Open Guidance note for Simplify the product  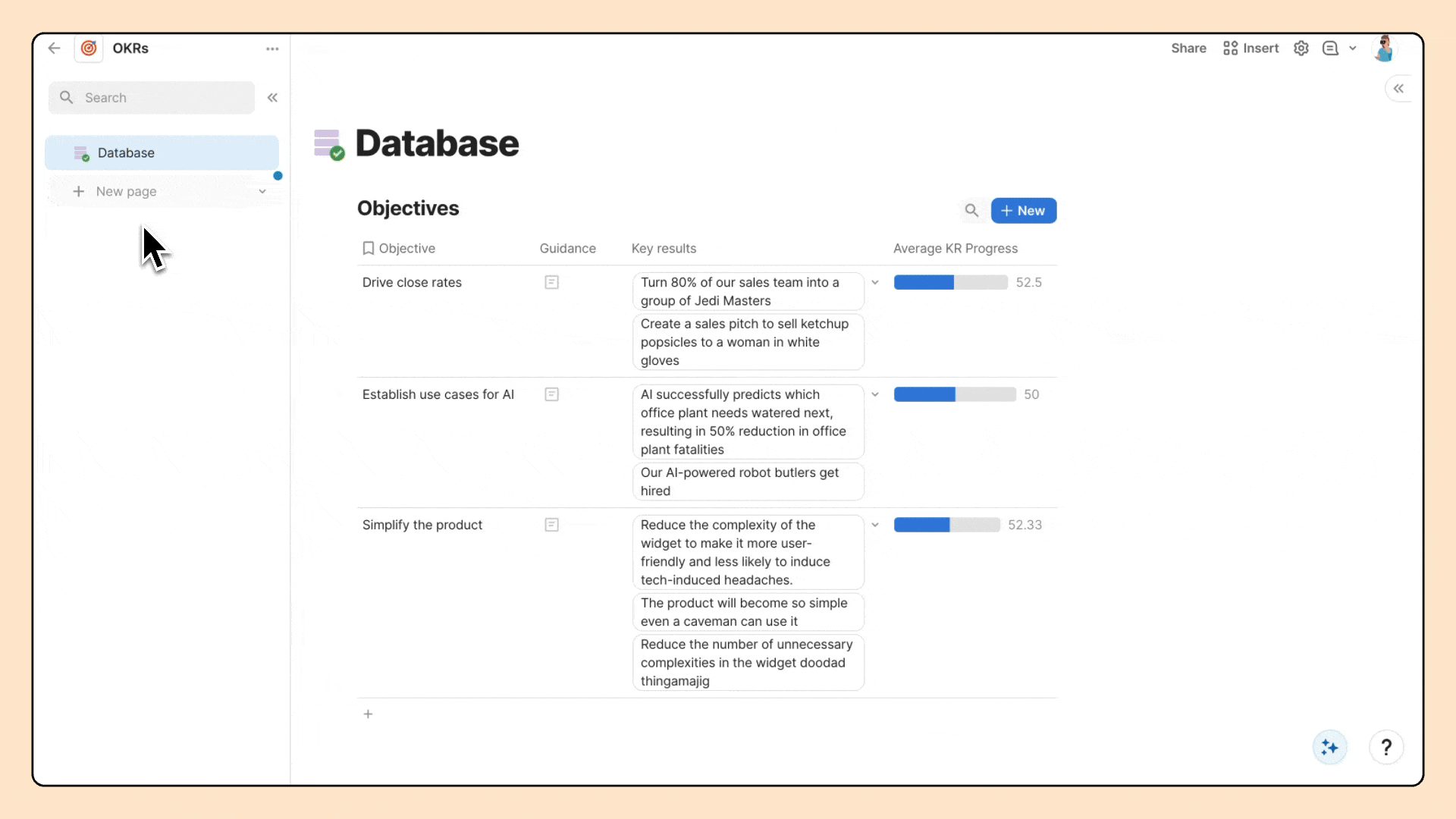point(551,525)
